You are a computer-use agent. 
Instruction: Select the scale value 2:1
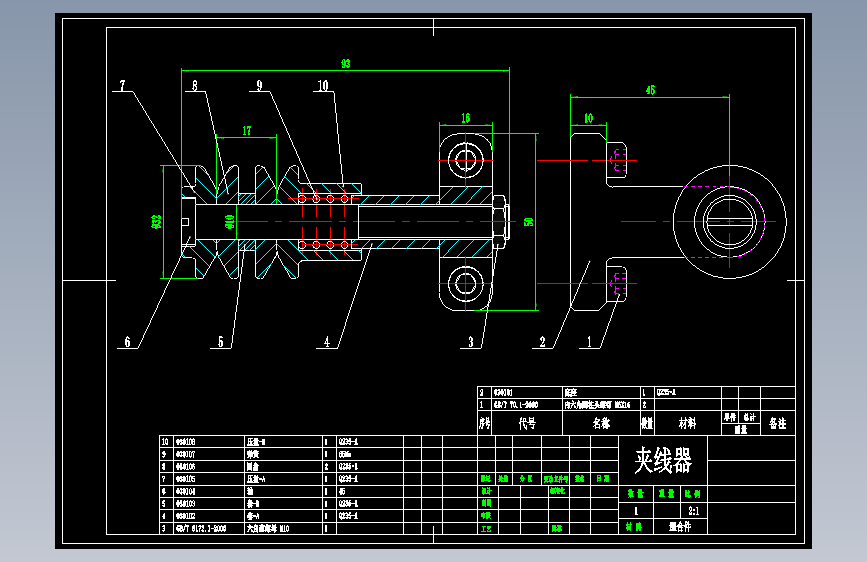tap(693, 511)
